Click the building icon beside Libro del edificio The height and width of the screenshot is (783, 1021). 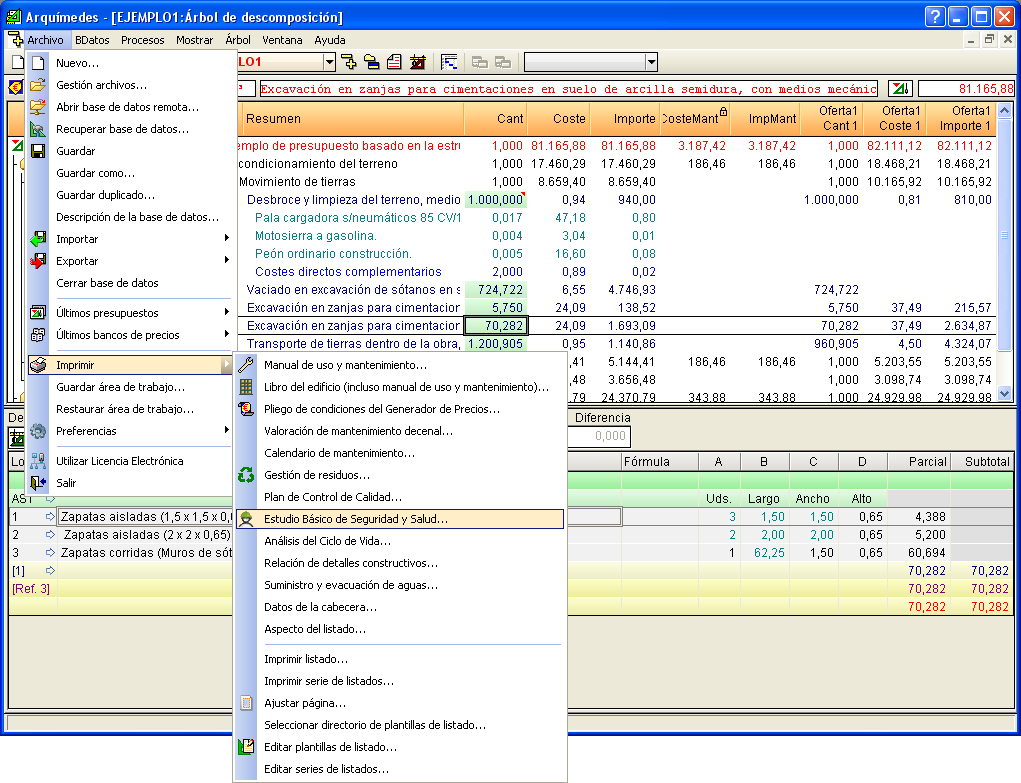246,387
